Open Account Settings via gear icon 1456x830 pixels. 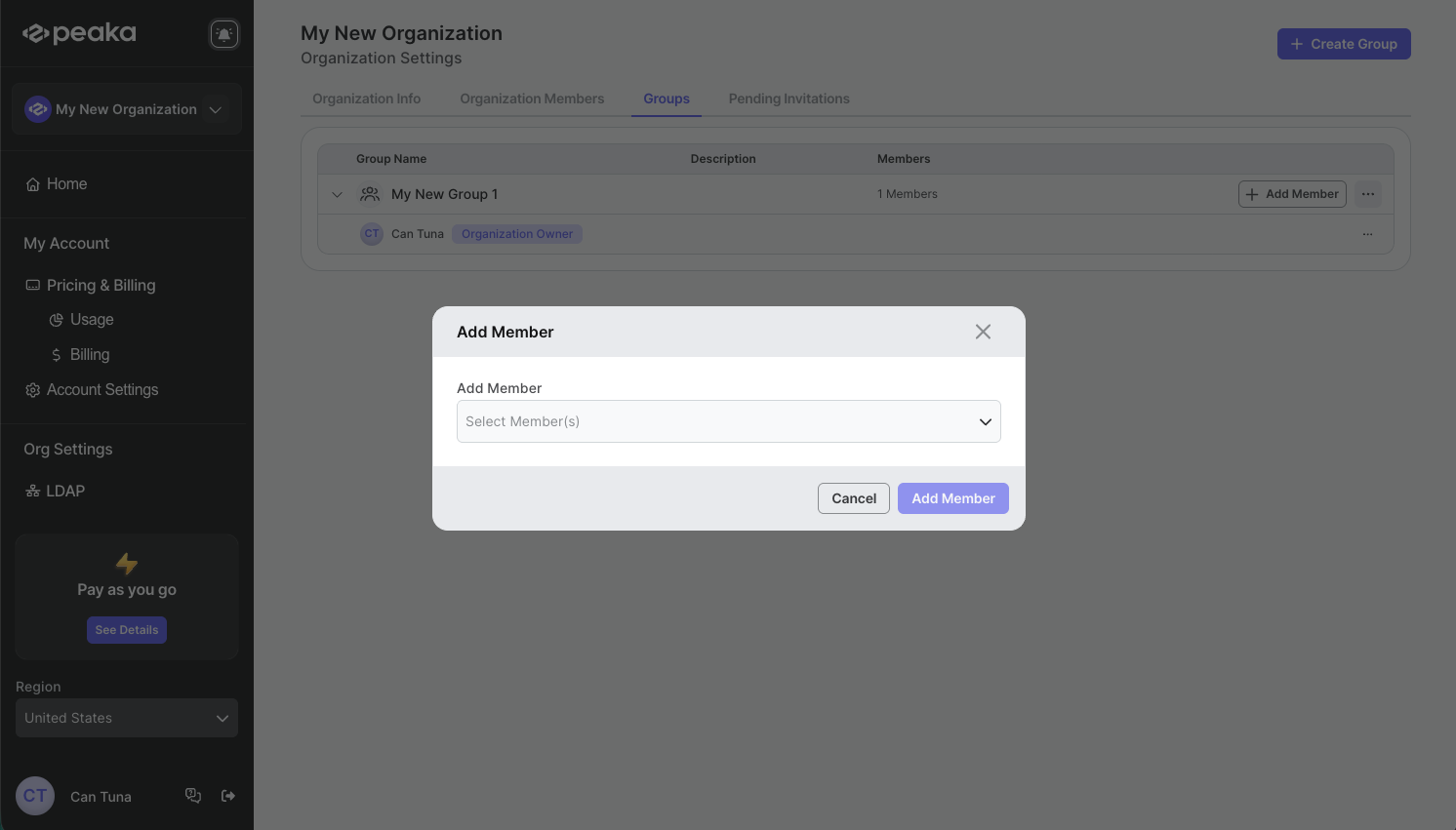(x=32, y=389)
